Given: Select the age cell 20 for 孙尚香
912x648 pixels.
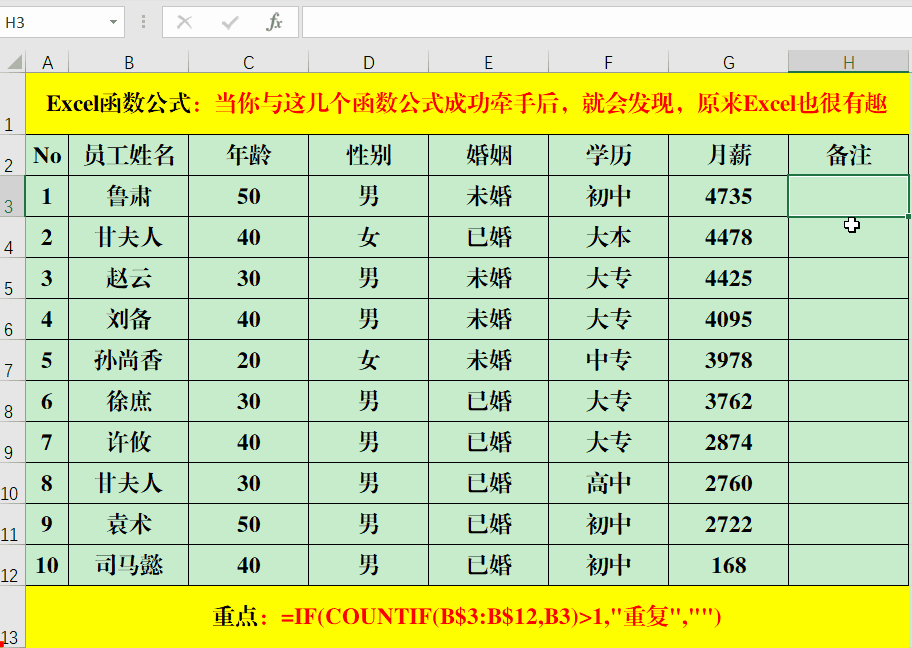Looking at the screenshot, I should [x=248, y=361].
